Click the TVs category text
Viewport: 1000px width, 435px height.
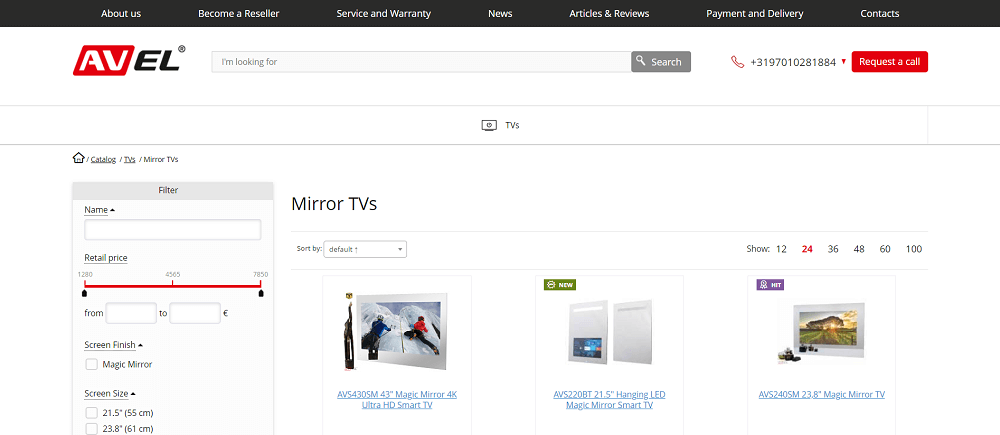(512, 125)
